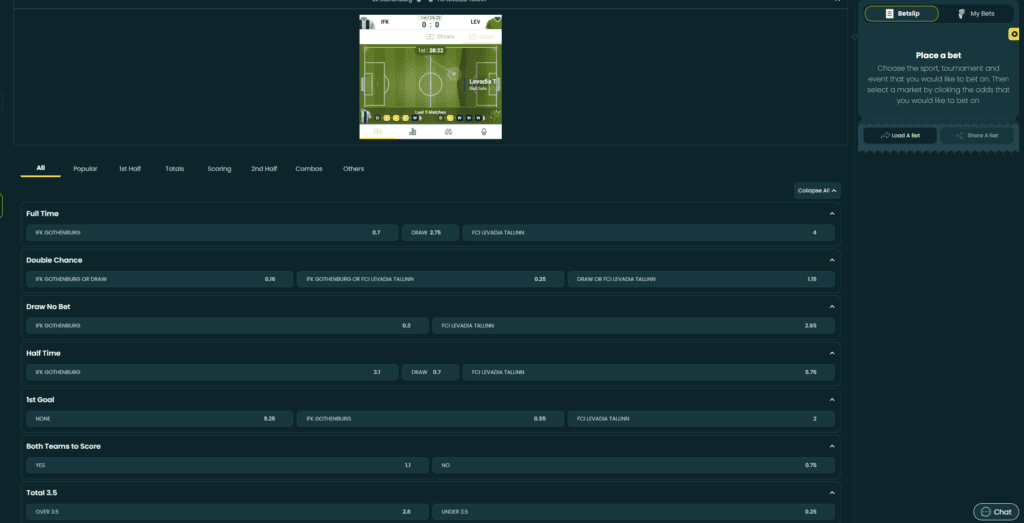This screenshot has height=523, width=1024.
Task: Bet on FCI Levadia Tallinn Full Time at 4
Action: pyautogui.click(x=648, y=232)
